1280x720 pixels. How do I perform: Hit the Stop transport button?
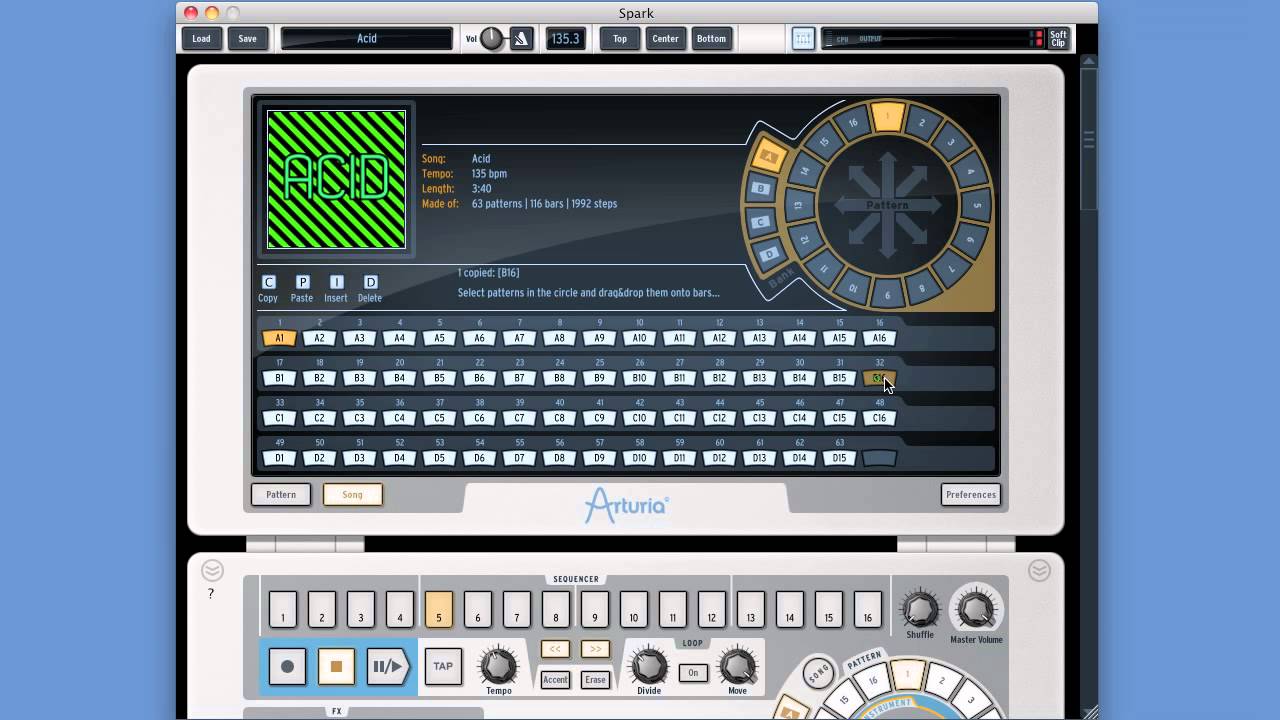click(336, 666)
